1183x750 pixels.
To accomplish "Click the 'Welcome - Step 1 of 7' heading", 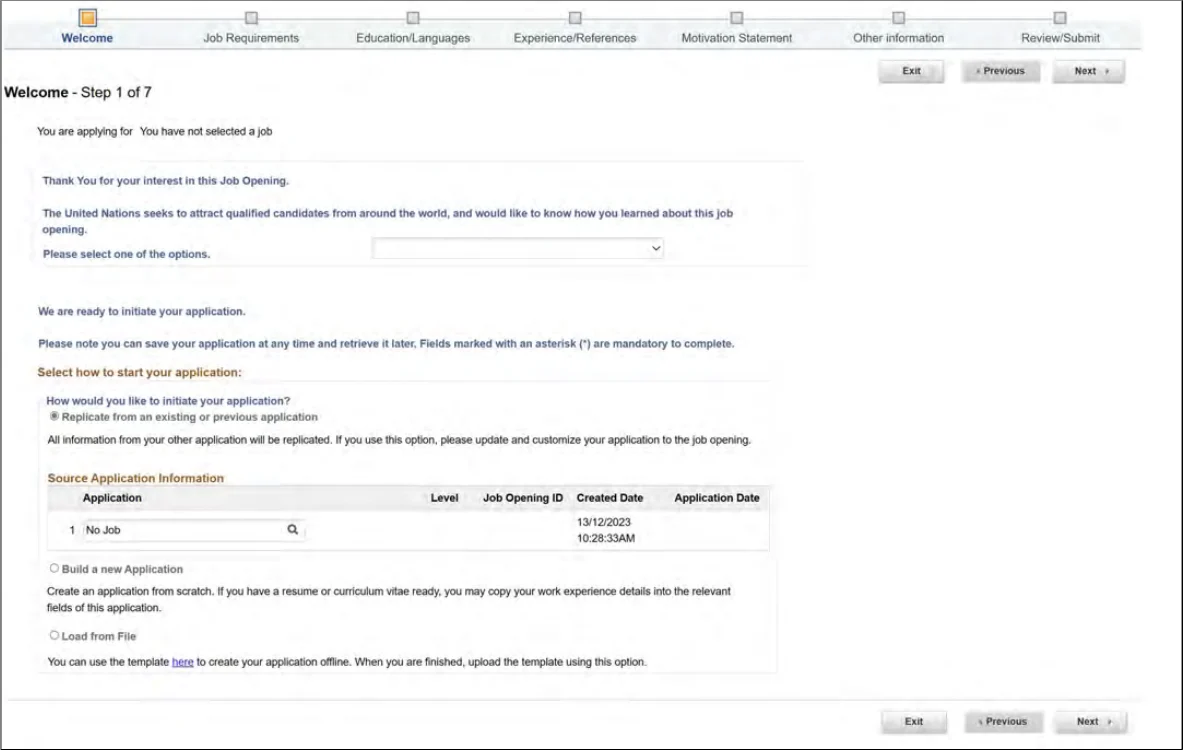I will tap(78, 92).
